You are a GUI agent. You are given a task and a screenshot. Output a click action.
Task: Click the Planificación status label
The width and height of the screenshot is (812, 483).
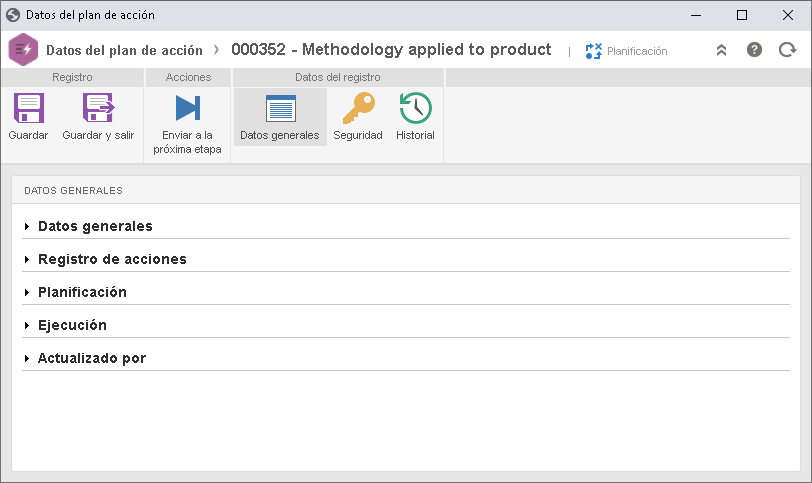tap(637, 51)
